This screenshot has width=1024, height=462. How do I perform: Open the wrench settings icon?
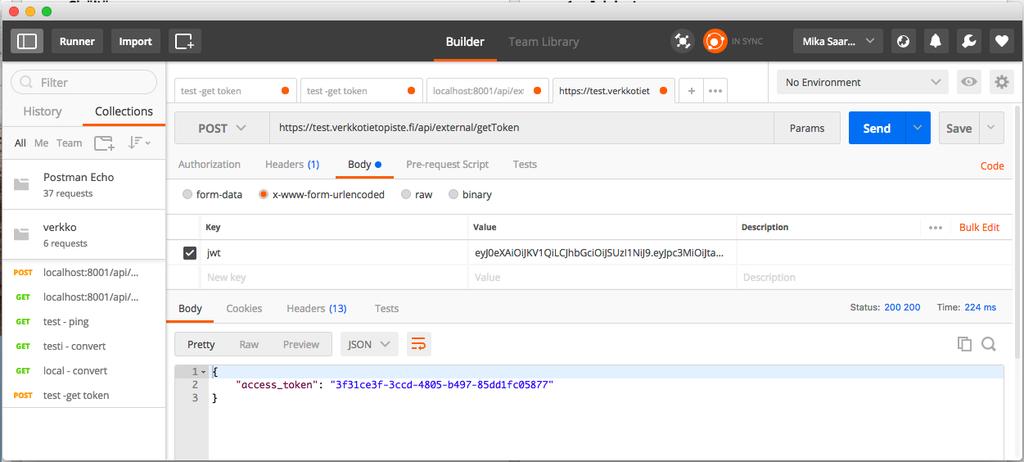[969, 41]
